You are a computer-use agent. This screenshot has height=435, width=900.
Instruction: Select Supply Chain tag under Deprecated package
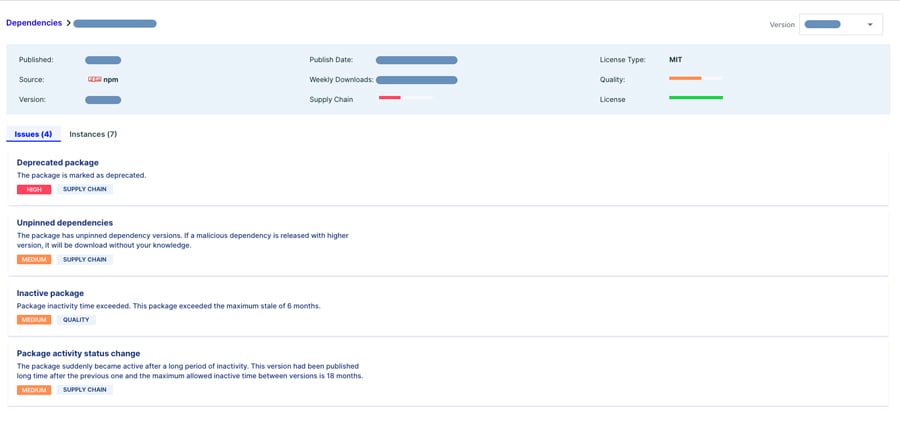(84, 189)
